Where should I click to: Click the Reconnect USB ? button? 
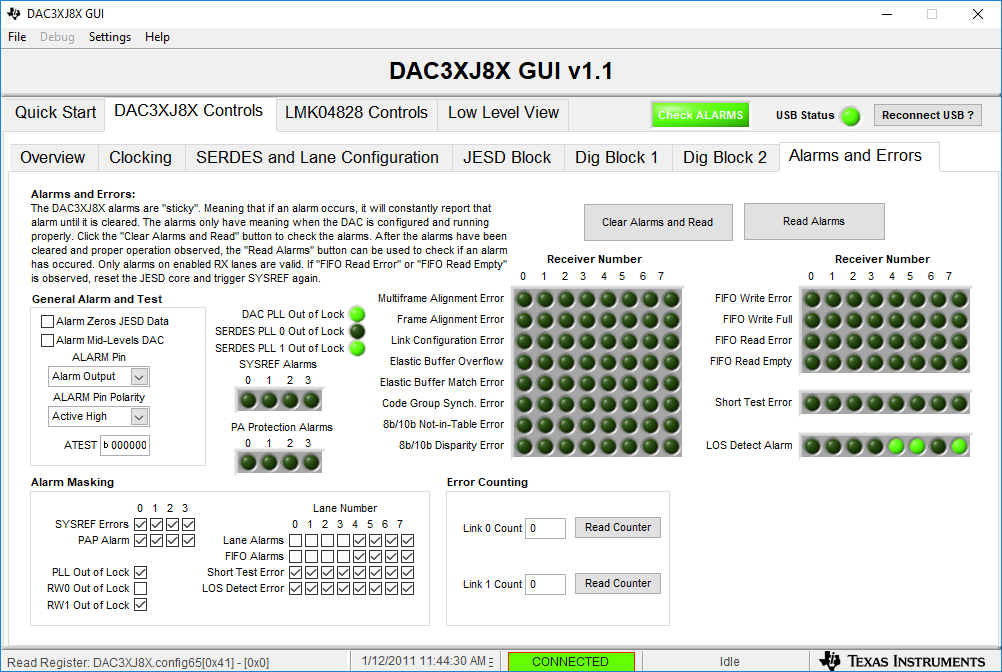(928, 116)
